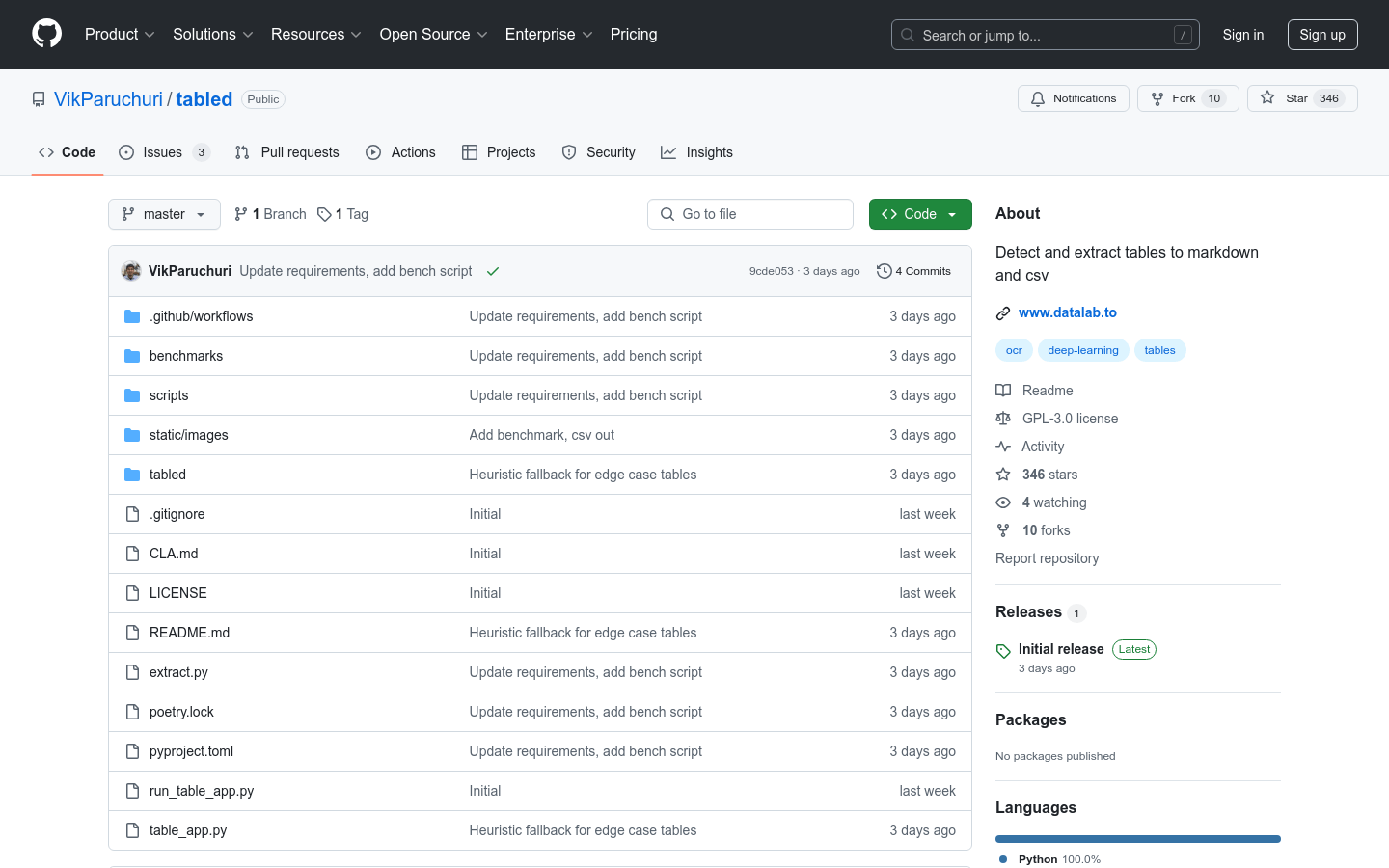Open the www.datalab.to link
1389x868 pixels.
tap(1068, 312)
